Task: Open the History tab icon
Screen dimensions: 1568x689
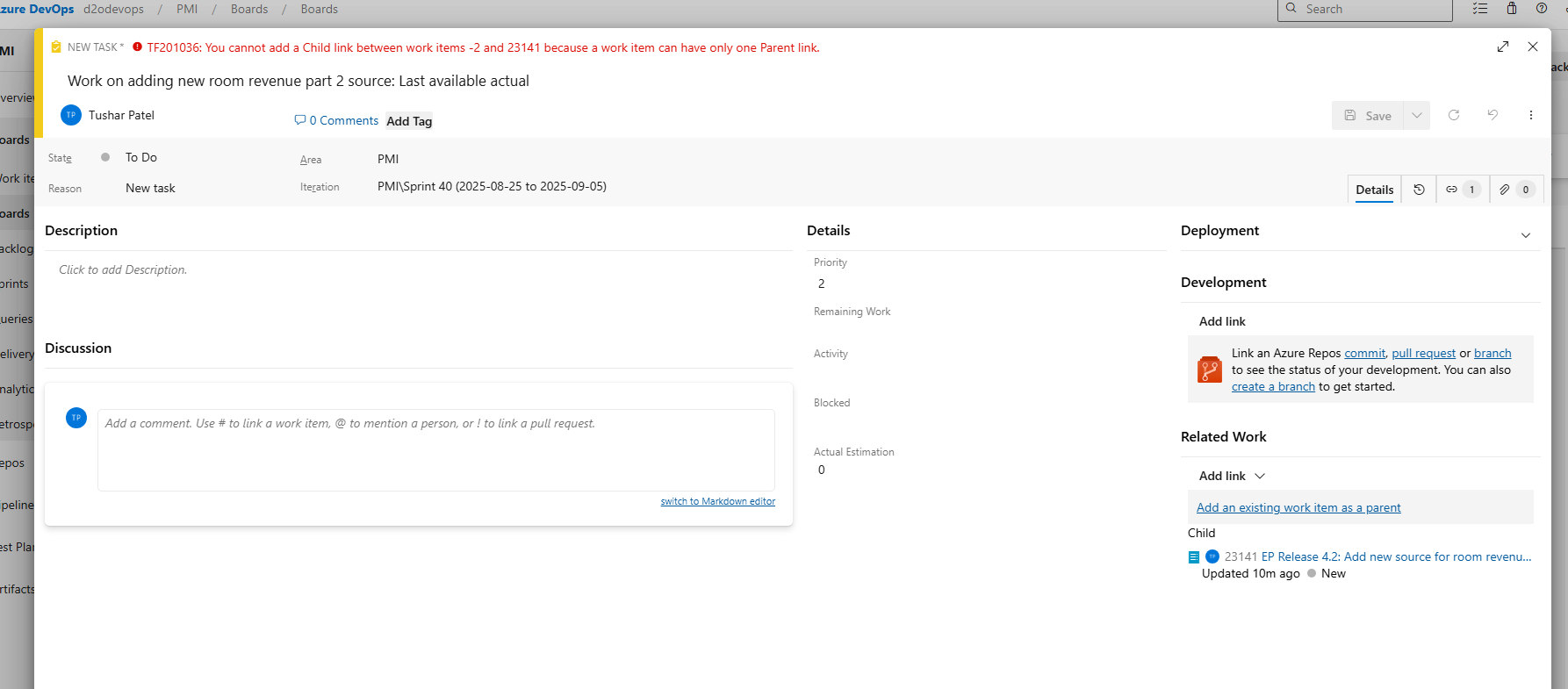Action: 1419,190
